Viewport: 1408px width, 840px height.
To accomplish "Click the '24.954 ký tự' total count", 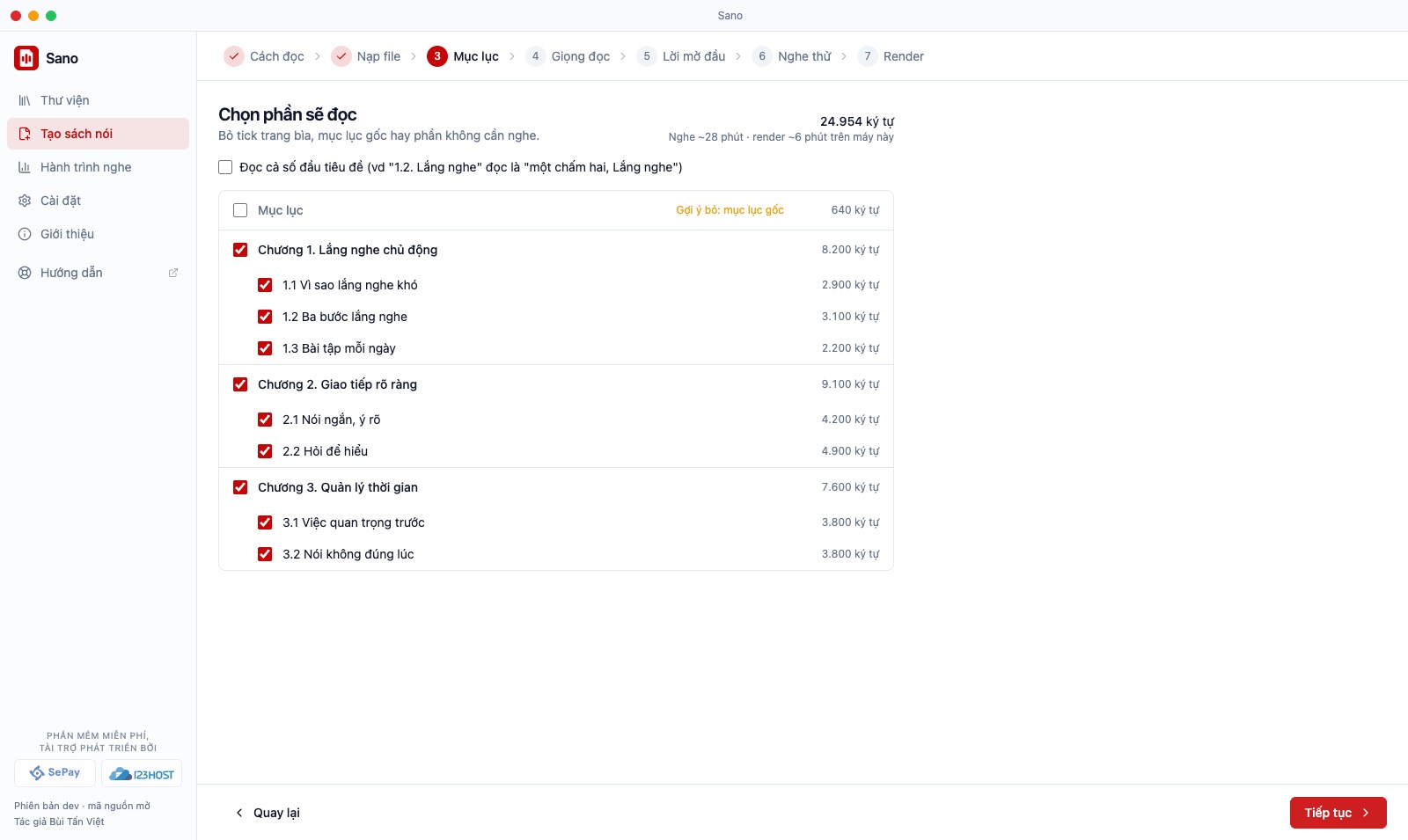I will [857, 121].
